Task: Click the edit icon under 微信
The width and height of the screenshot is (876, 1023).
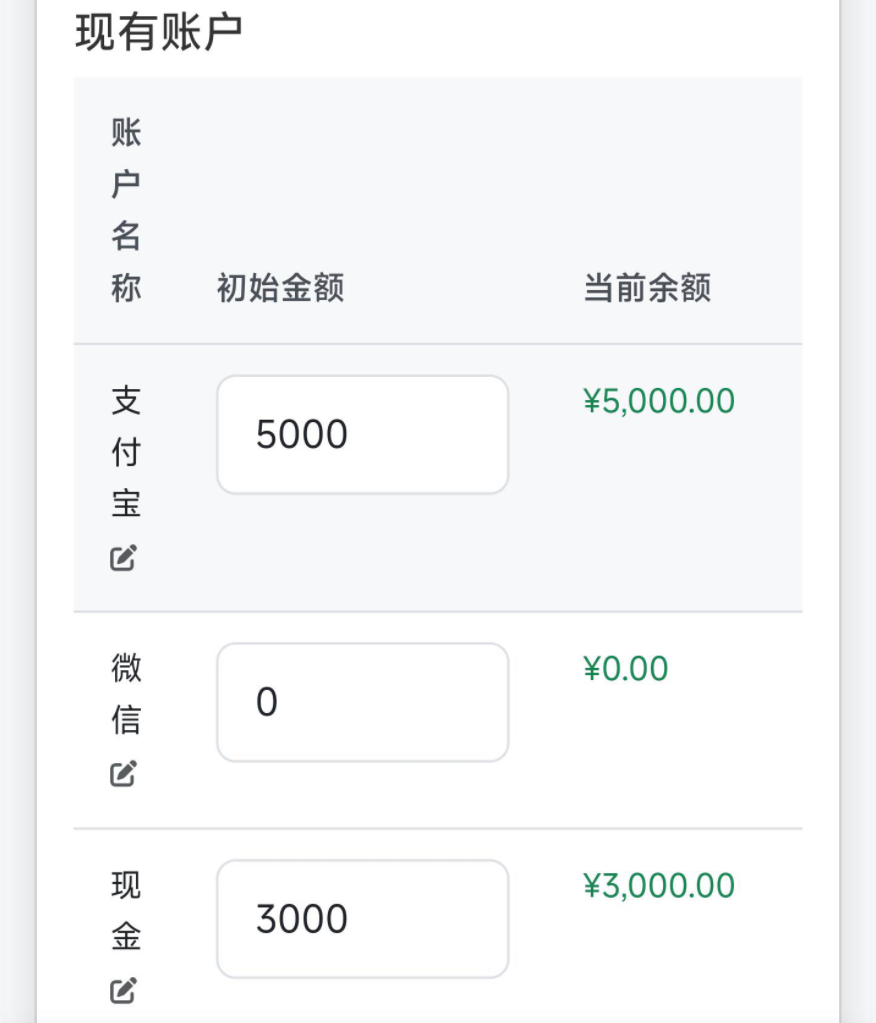Action: [123, 773]
